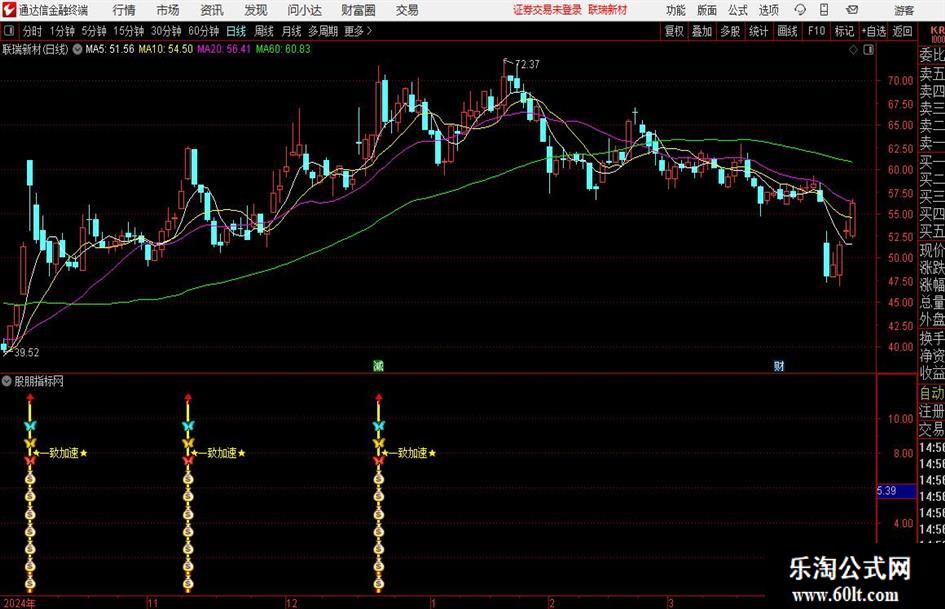Image resolution: width=945 pixels, height=609 pixels.
Task: Click the 12 month marker on time axis
Action: [x=292, y=603]
